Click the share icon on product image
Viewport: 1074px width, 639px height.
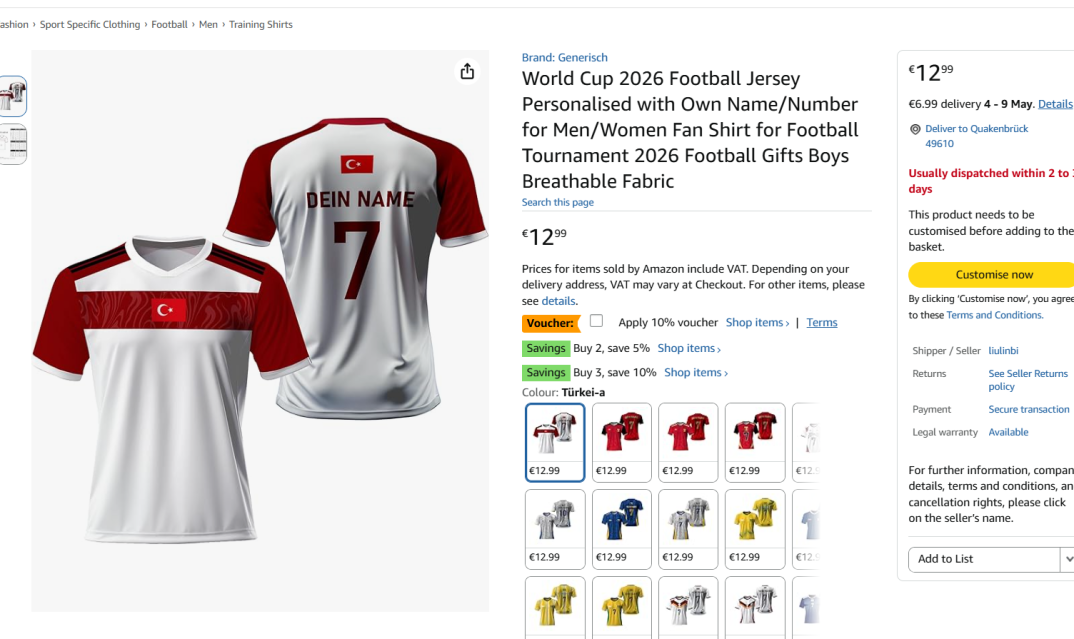[x=467, y=71]
